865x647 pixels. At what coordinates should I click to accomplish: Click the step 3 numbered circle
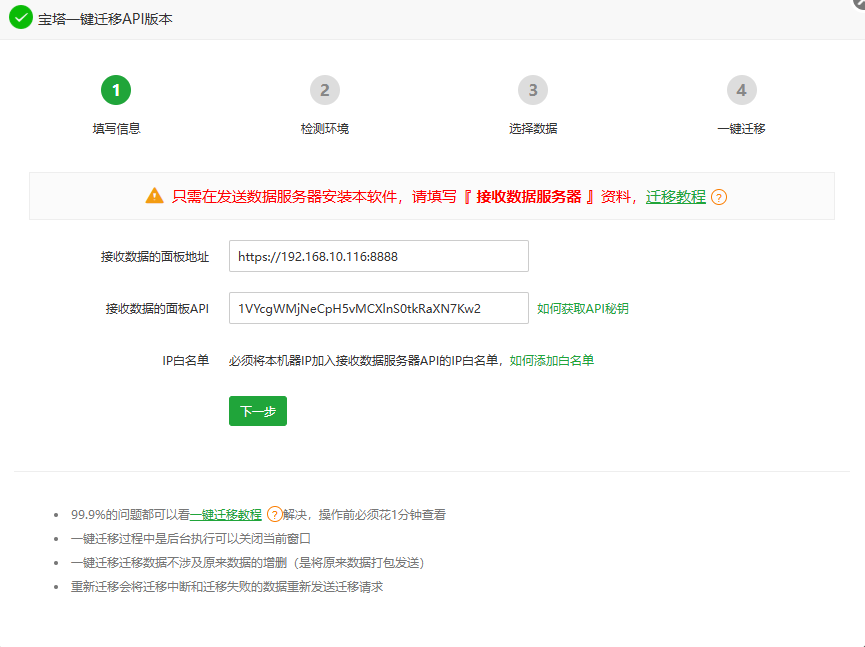pos(533,89)
